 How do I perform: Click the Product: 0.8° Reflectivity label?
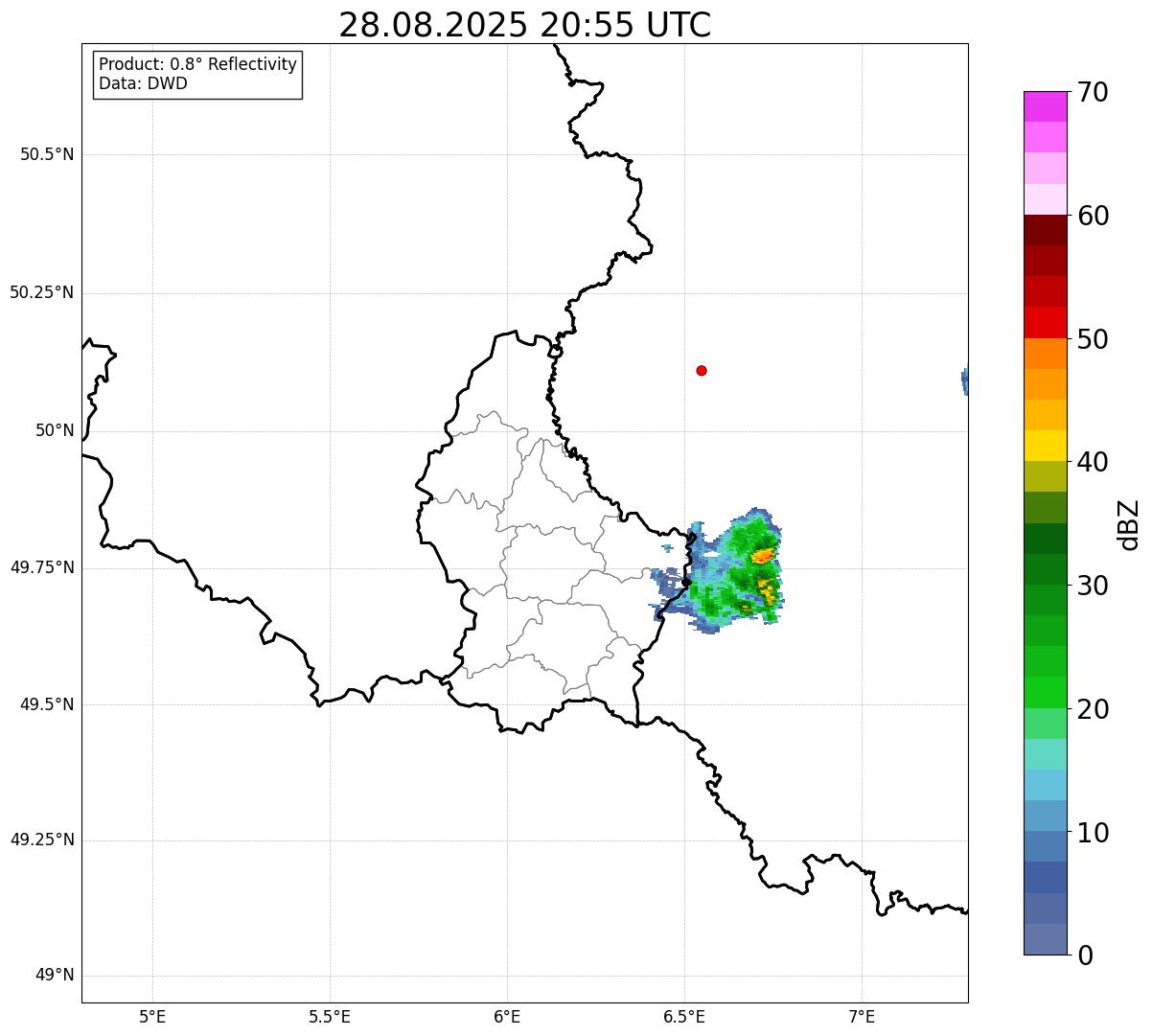pos(198,64)
